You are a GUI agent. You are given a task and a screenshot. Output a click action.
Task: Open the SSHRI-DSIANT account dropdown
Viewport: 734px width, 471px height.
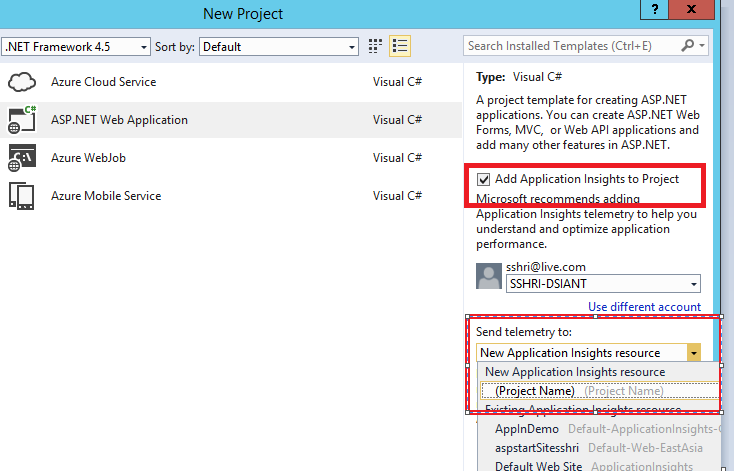(603, 284)
